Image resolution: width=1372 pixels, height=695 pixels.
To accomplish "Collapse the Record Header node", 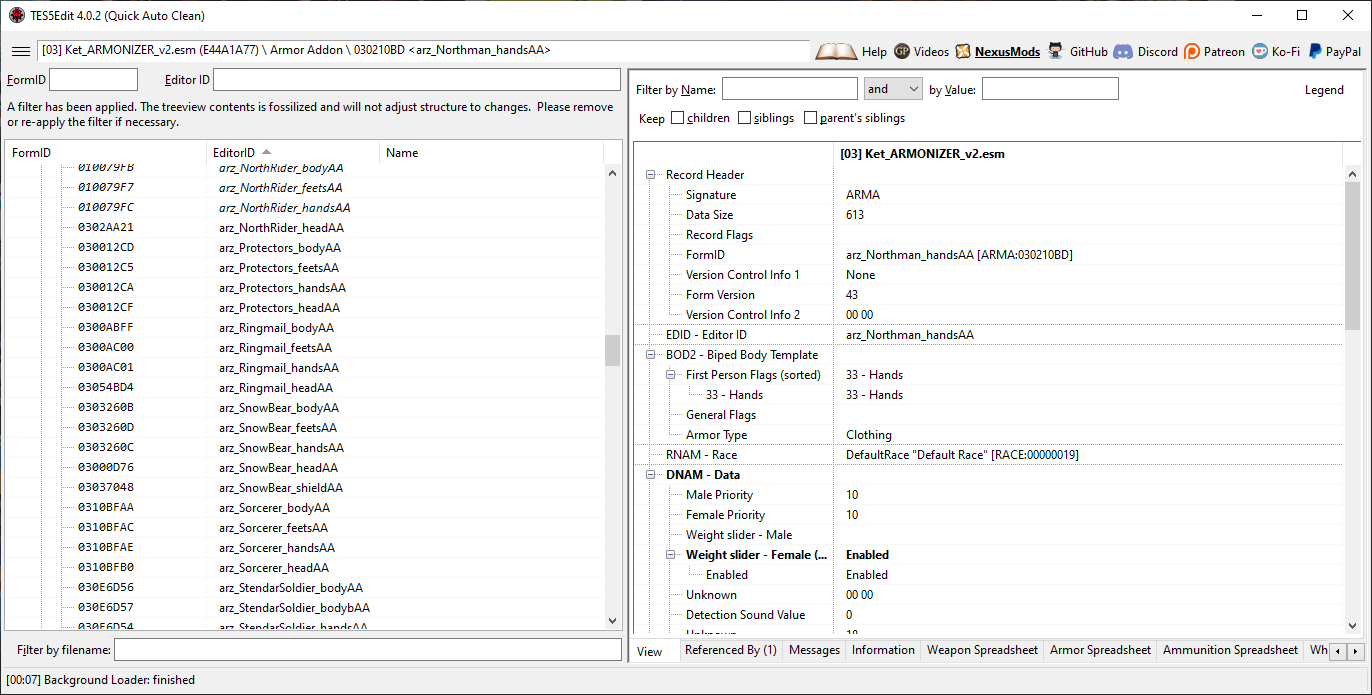I will pos(651,175).
